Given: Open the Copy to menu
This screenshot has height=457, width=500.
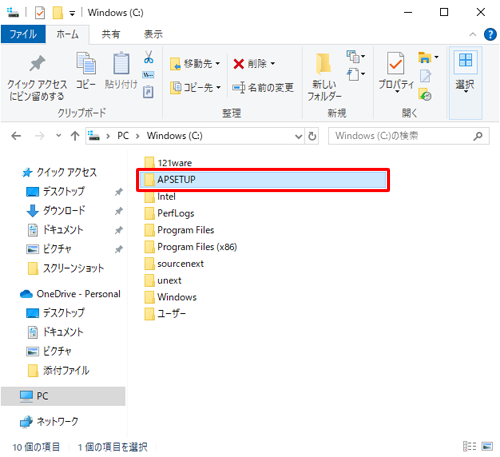Looking at the screenshot, I should 195,88.
